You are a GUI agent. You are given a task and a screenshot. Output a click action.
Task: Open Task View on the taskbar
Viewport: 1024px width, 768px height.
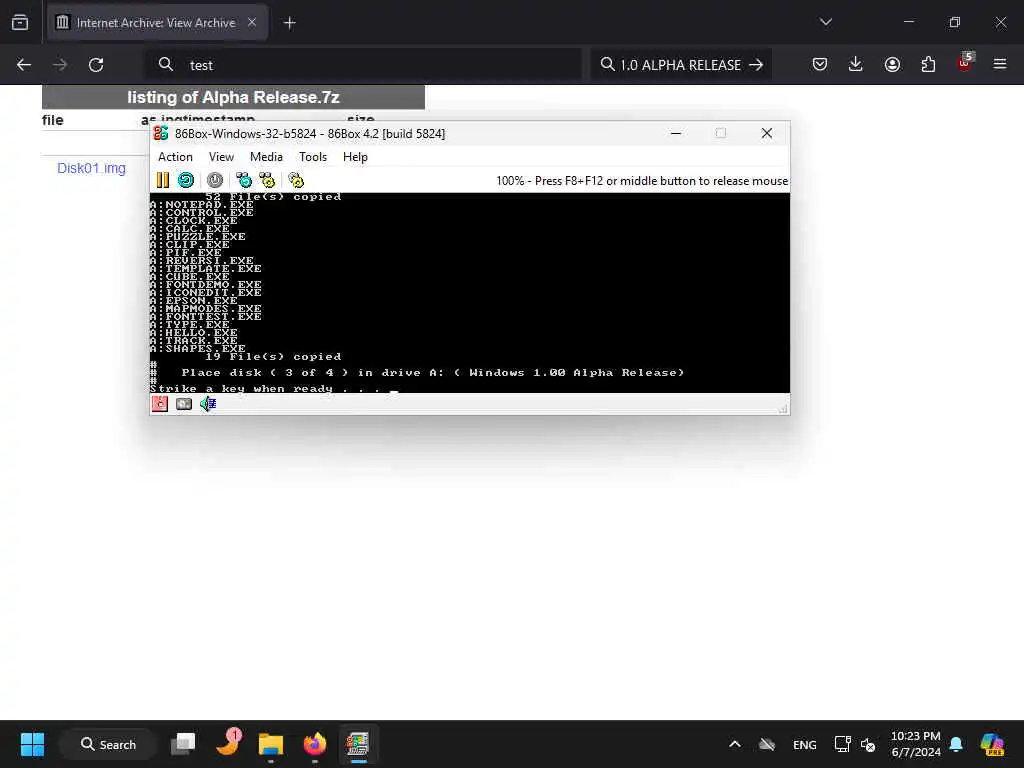[x=183, y=744]
